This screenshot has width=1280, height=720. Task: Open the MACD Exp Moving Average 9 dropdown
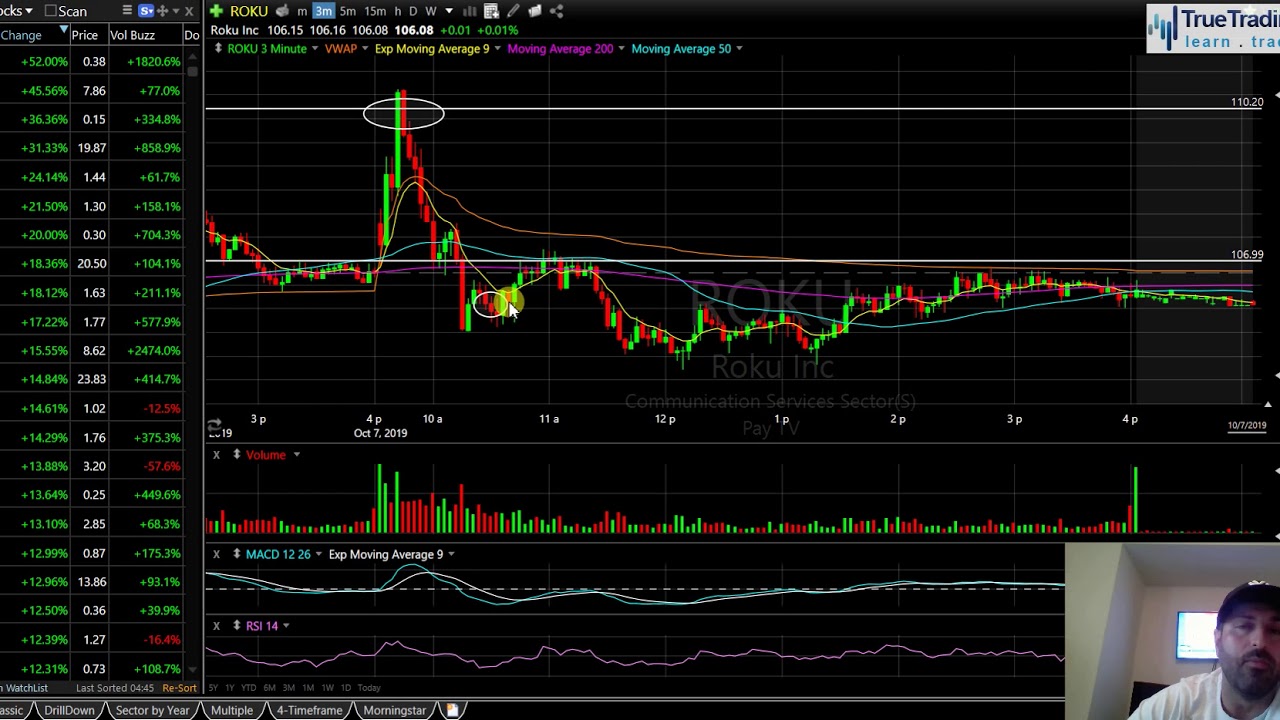pos(451,554)
